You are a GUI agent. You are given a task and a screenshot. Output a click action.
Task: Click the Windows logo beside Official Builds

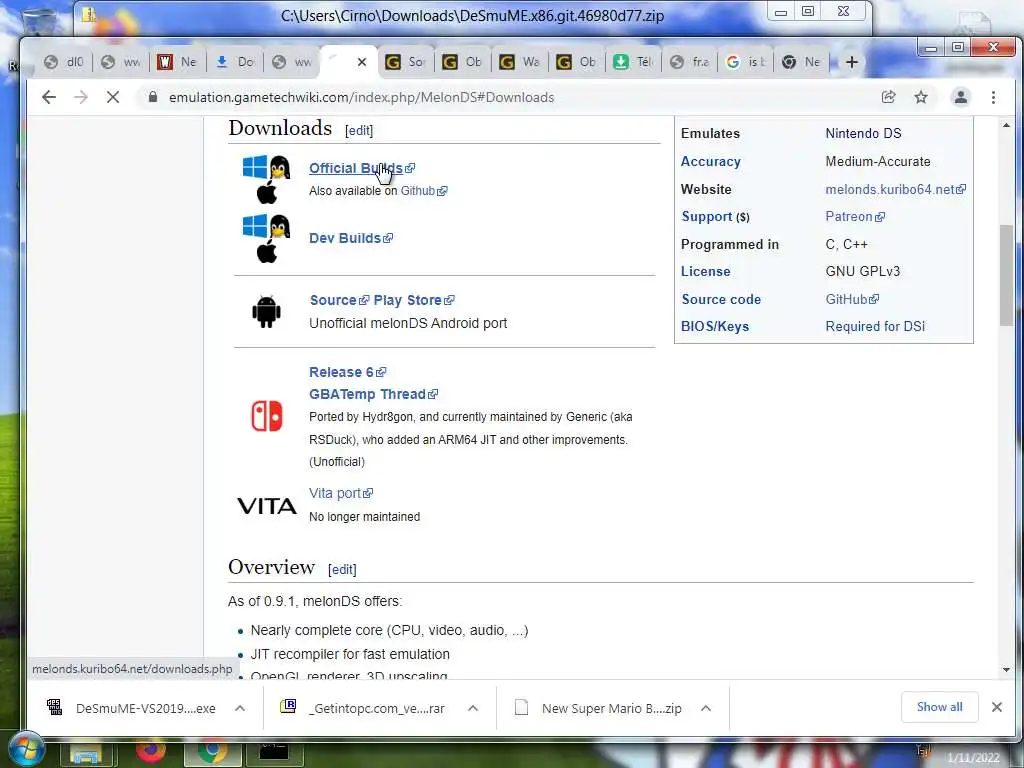pyautogui.click(x=255, y=167)
